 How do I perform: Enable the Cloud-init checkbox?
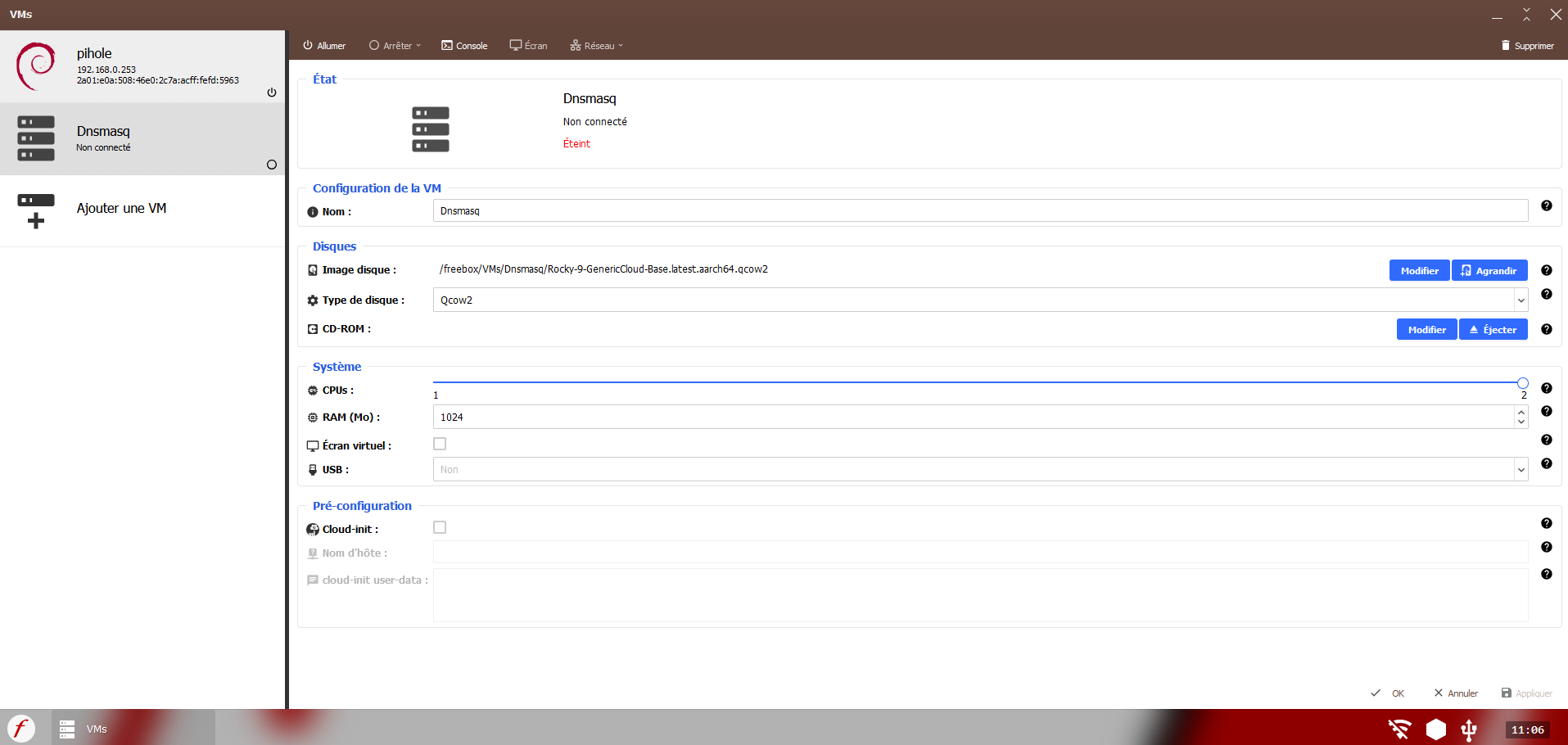440,527
